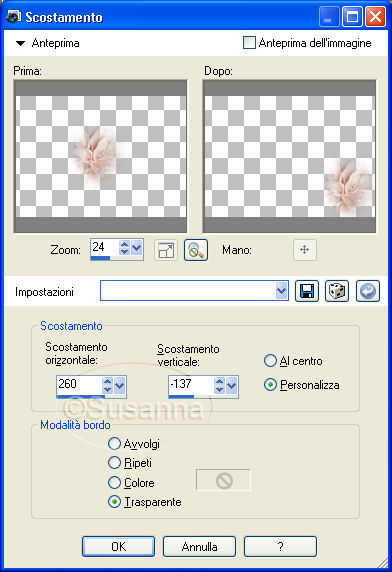Randomize parameters with the dice icon
The height and width of the screenshot is (572, 392).
point(337,291)
